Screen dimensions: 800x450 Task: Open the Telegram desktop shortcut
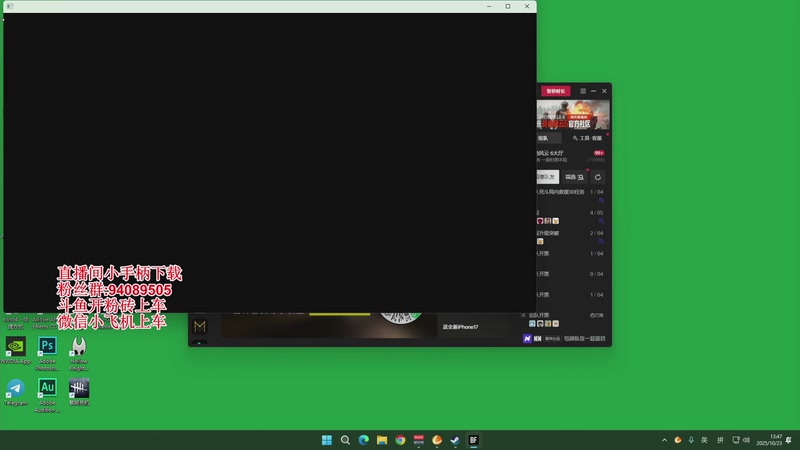[x=15, y=392]
